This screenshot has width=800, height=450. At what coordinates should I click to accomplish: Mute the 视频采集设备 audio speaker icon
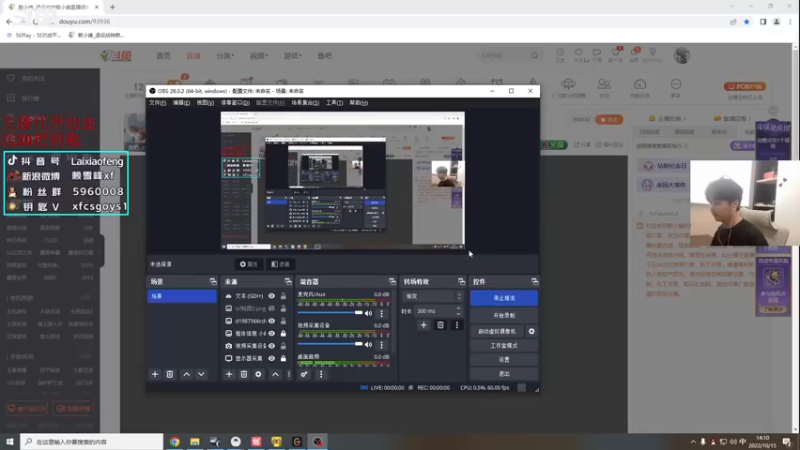point(368,345)
